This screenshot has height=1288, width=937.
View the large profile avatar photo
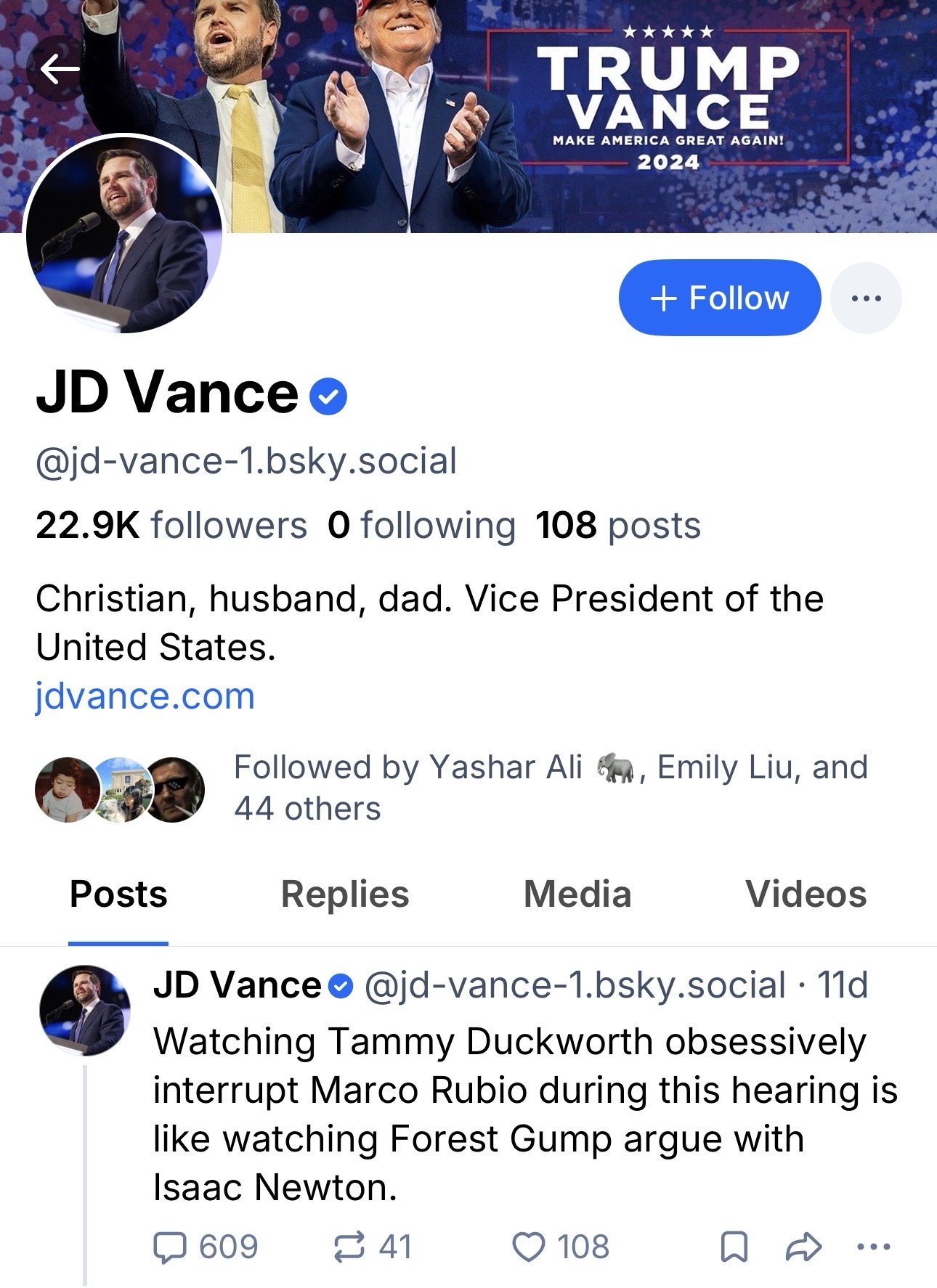123,234
